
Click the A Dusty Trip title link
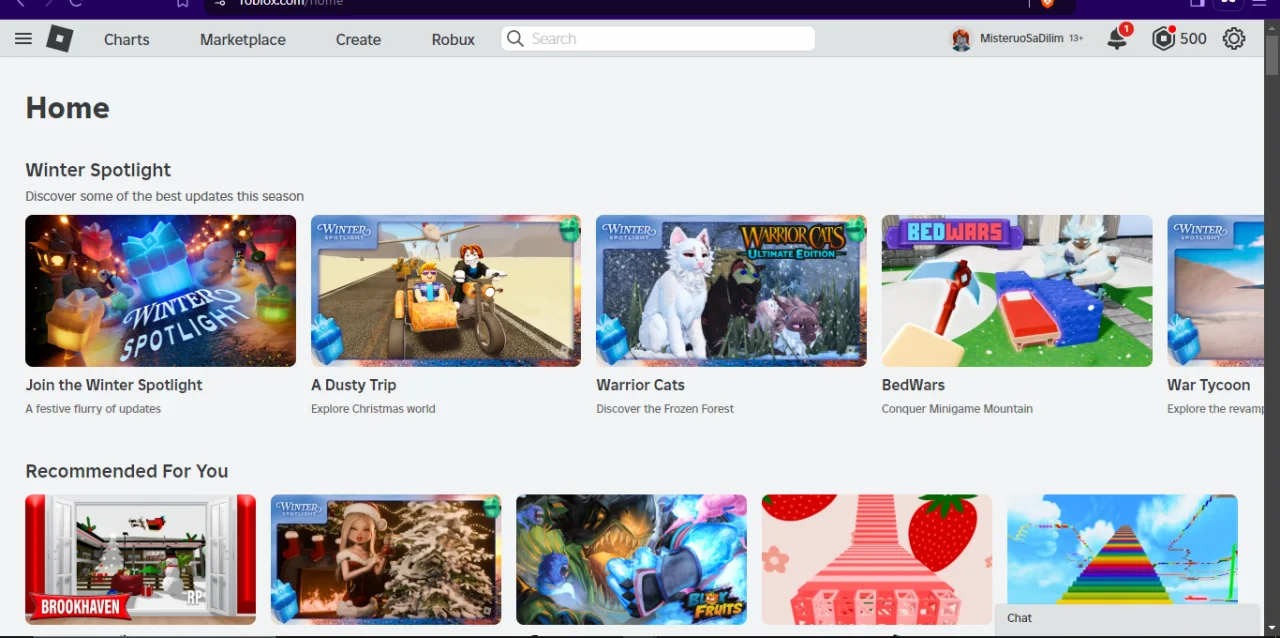pos(354,385)
